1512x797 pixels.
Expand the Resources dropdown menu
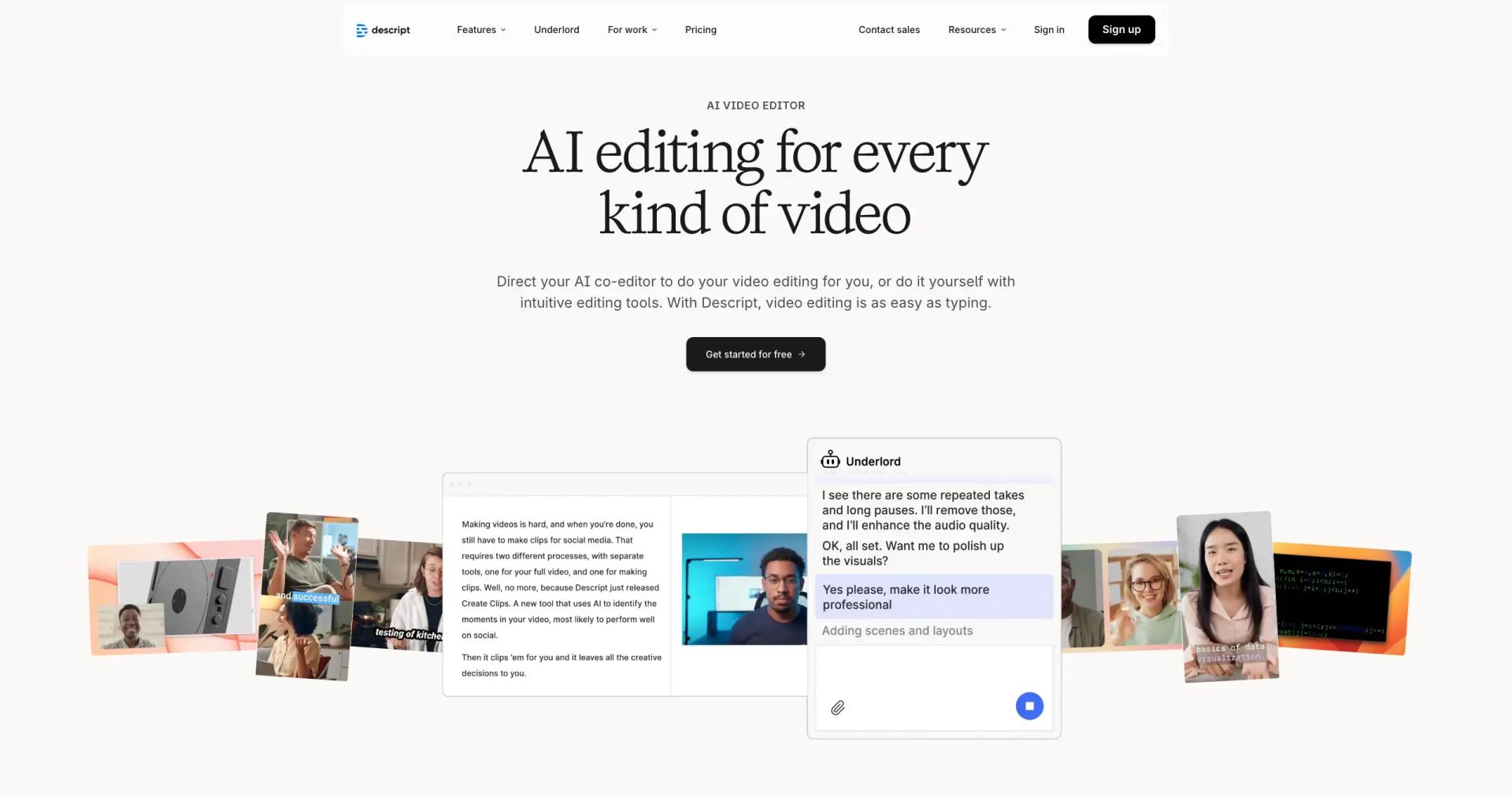tap(976, 30)
